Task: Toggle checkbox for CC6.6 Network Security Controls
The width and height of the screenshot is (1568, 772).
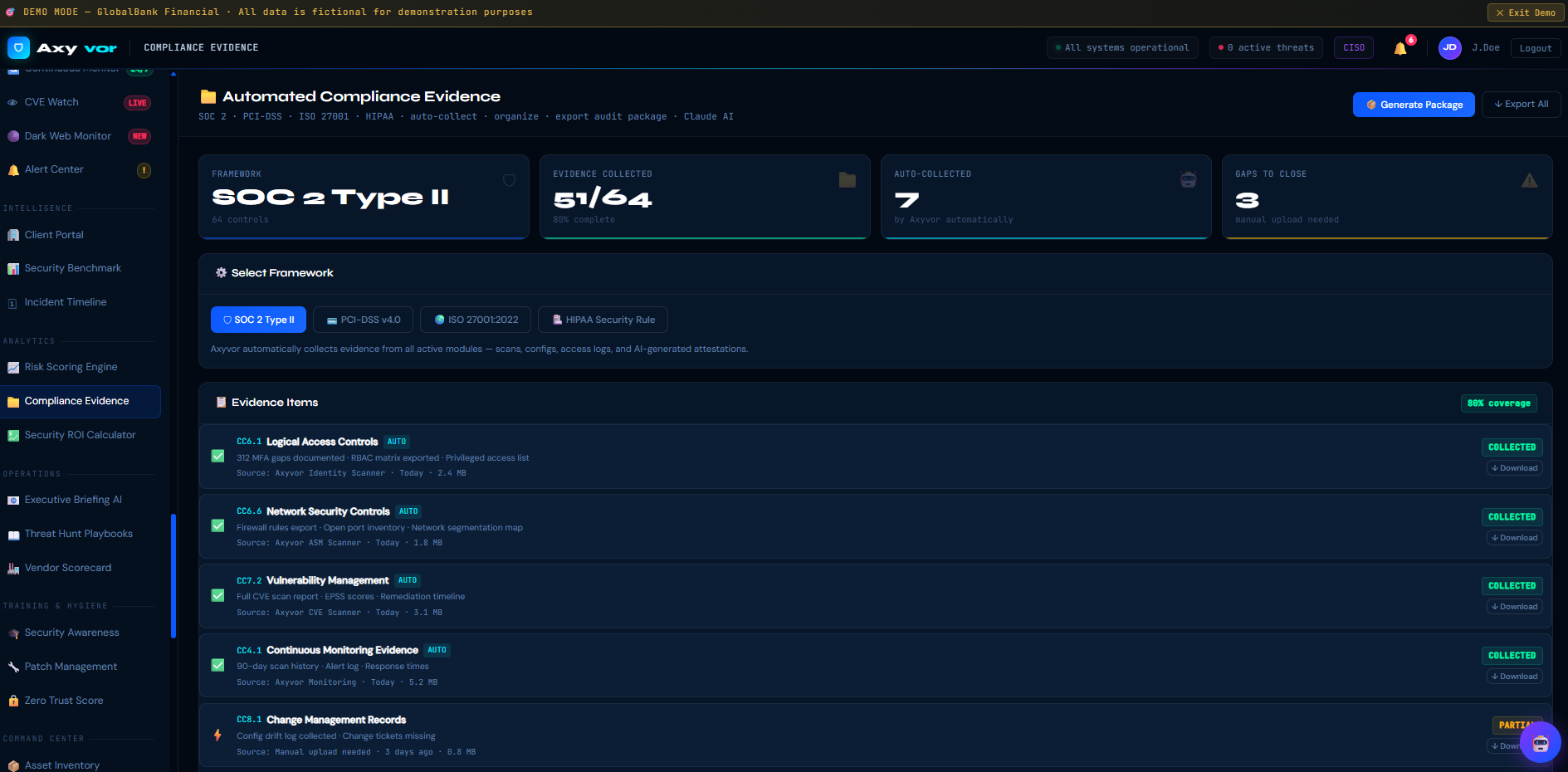Action: coord(217,525)
